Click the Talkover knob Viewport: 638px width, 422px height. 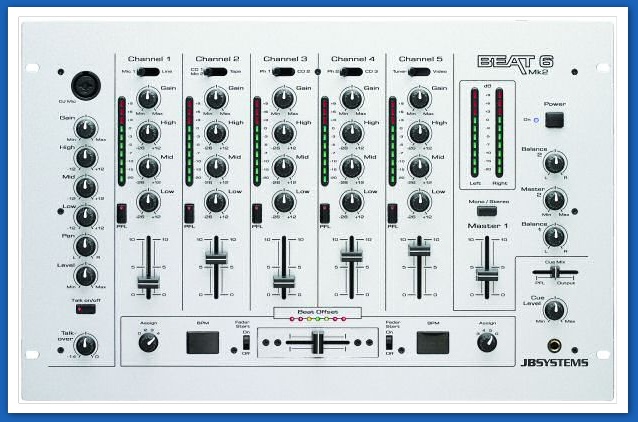[x=86, y=345]
